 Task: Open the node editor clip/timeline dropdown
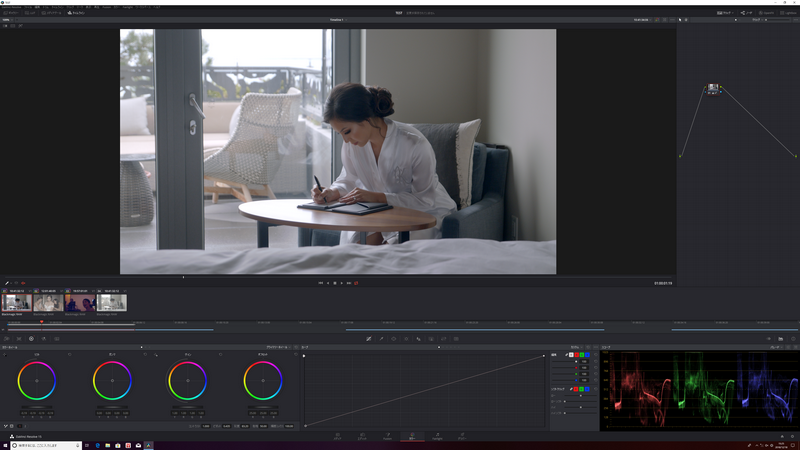coord(757,20)
